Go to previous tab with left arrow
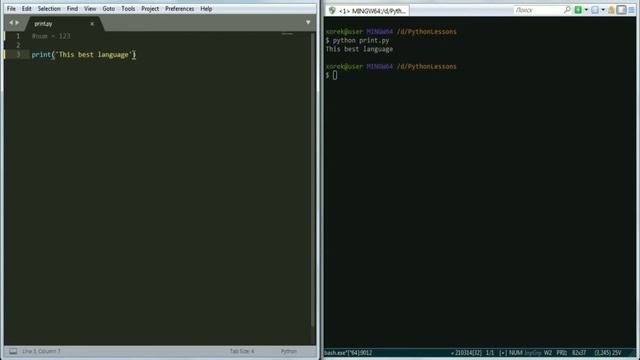Image resolution: width=640 pixels, height=360 pixels. point(11,23)
